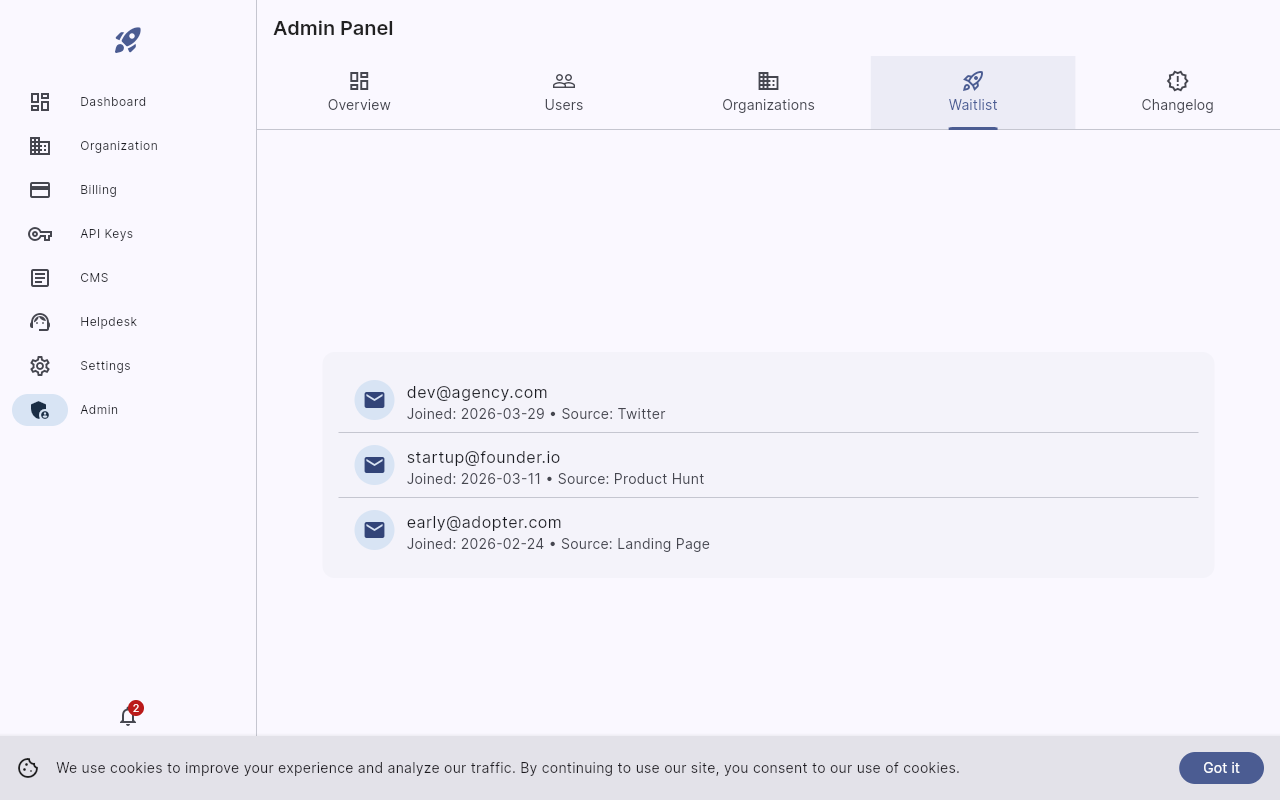
Task: Open Settings via the gear icon
Action: coord(40,366)
